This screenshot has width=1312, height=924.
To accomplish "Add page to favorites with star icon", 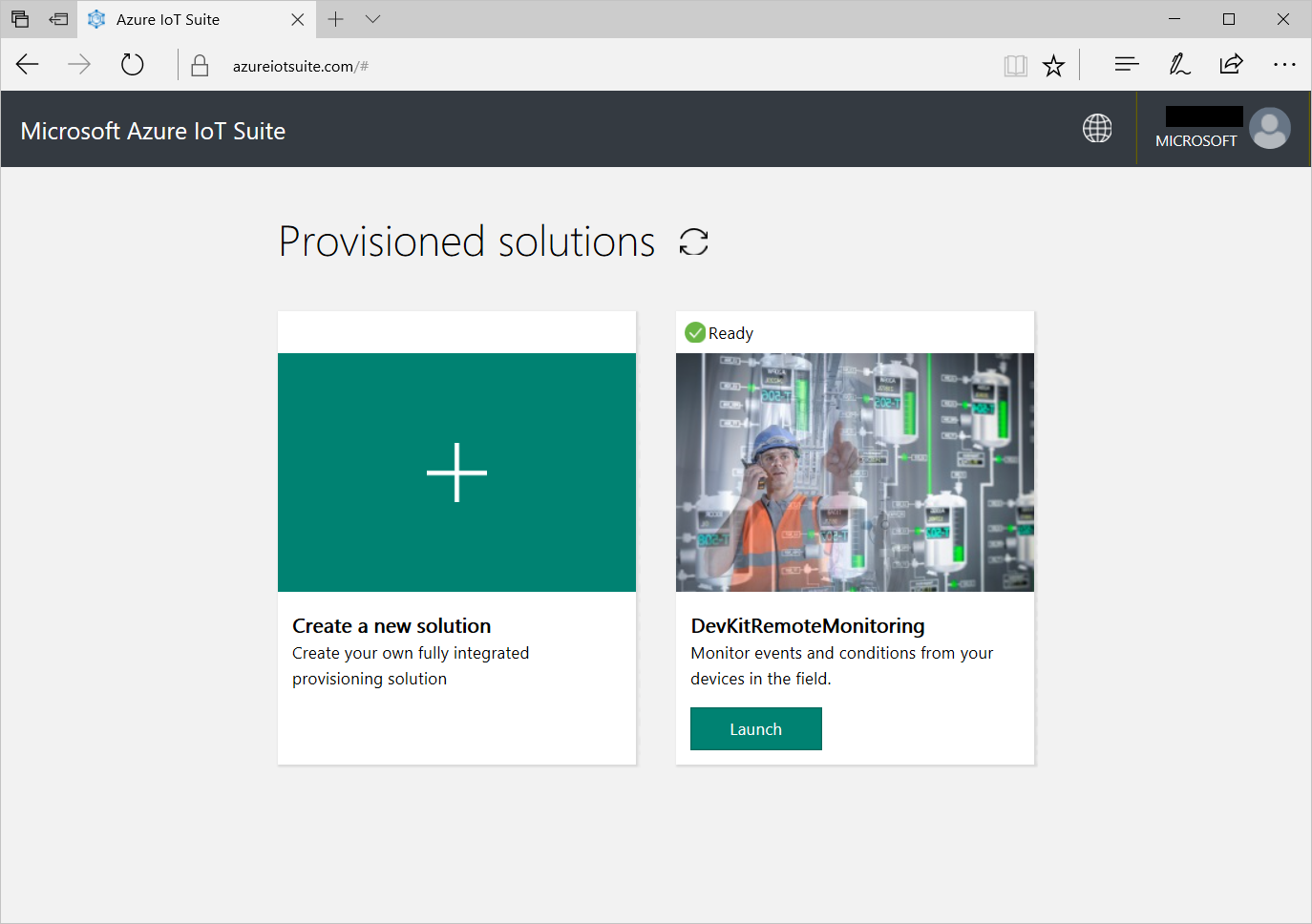I will pyautogui.click(x=1053, y=66).
